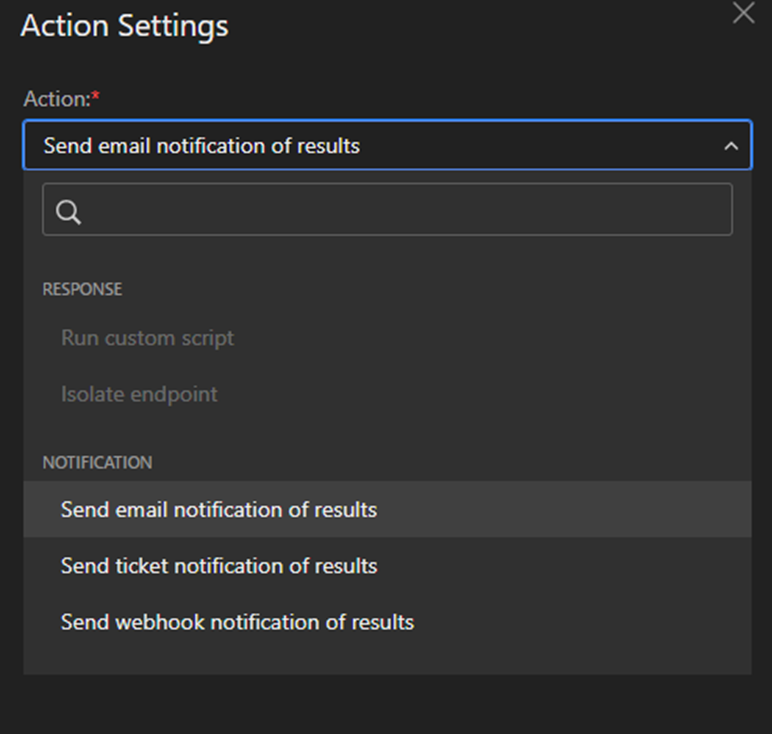Select the disabled Run custom script option
This screenshot has height=734, width=772.
click(x=147, y=338)
